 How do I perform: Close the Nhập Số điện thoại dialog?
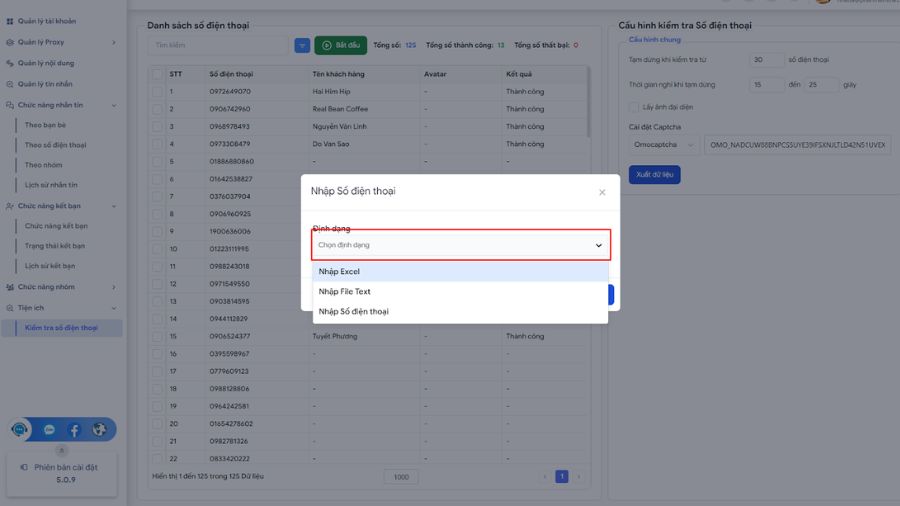[601, 192]
